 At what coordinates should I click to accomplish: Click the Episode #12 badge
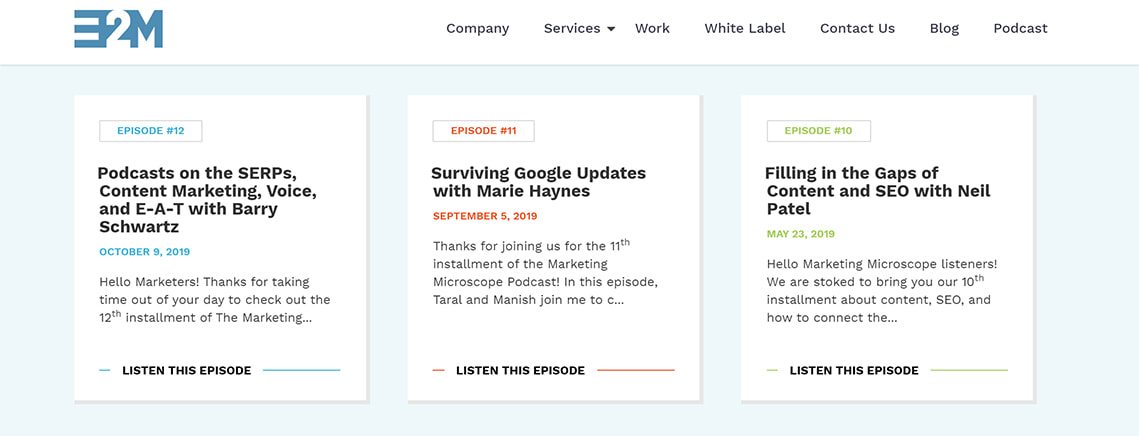coord(151,131)
